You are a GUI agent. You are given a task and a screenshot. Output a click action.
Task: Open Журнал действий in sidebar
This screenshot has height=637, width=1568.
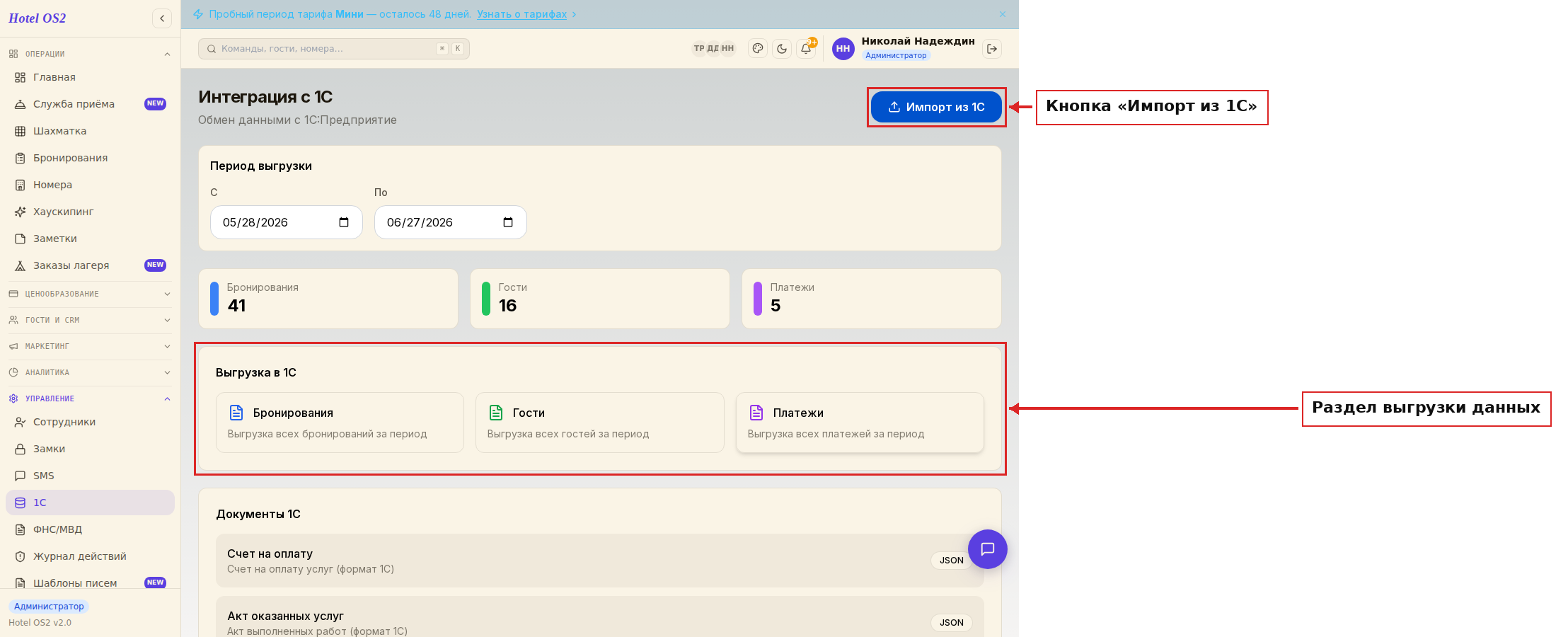click(x=90, y=556)
